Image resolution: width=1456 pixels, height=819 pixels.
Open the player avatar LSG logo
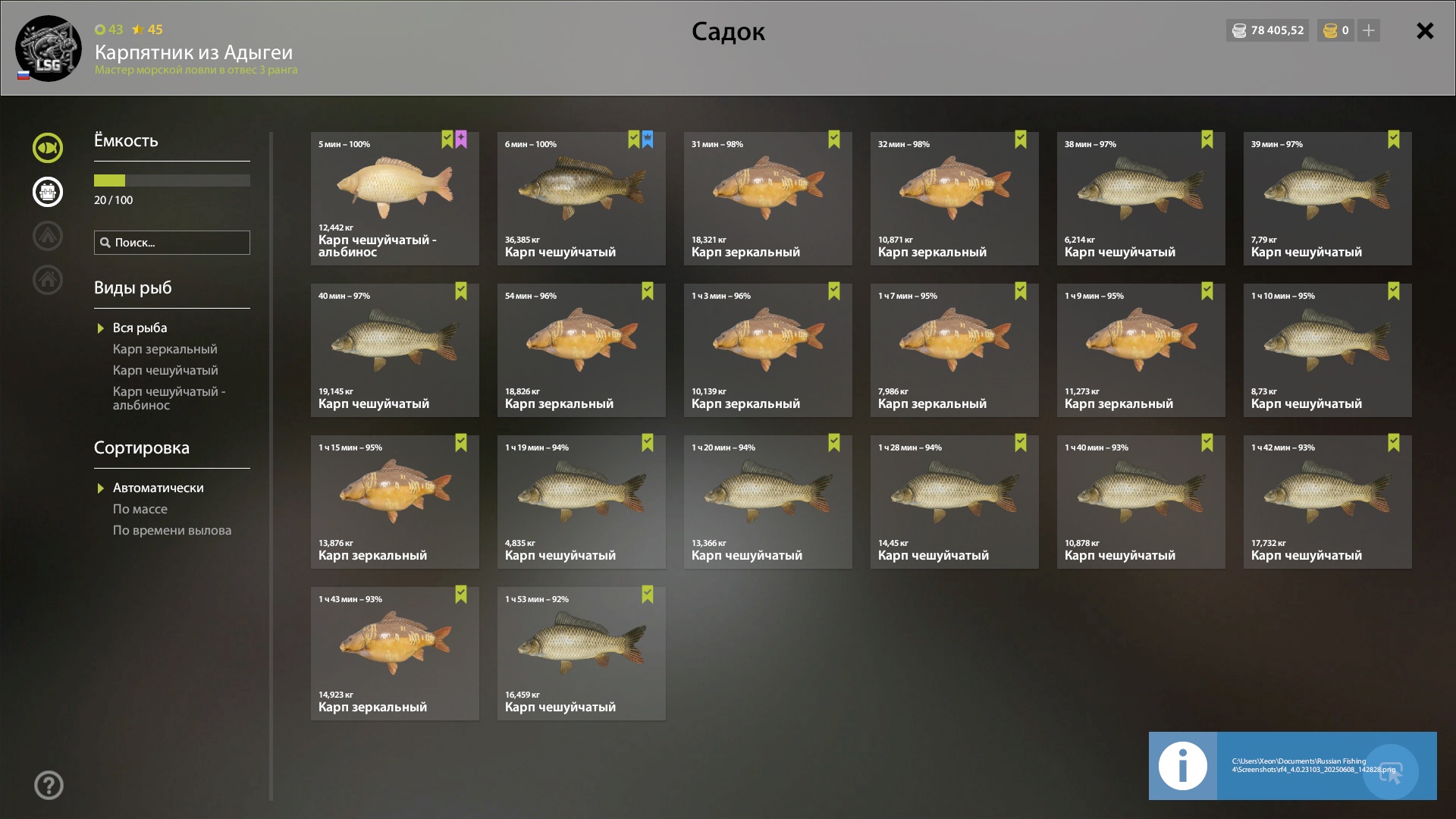pyautogui.click(x=49, y=49)
